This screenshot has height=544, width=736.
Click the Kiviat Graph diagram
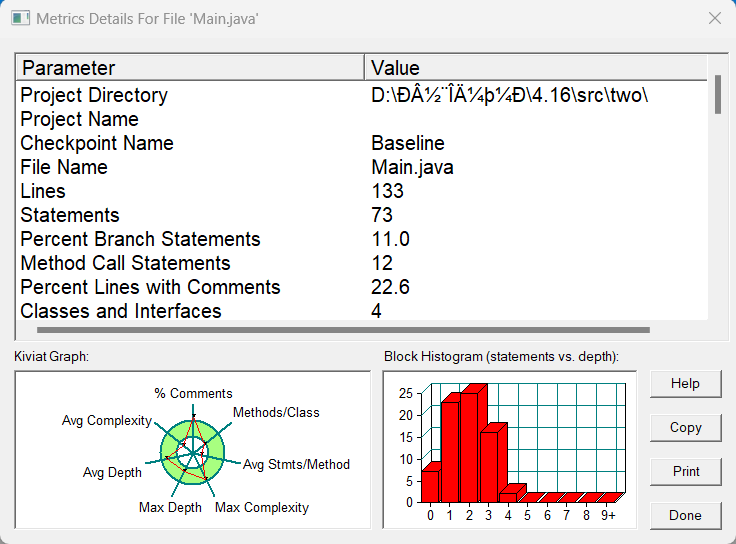point(192,450)
